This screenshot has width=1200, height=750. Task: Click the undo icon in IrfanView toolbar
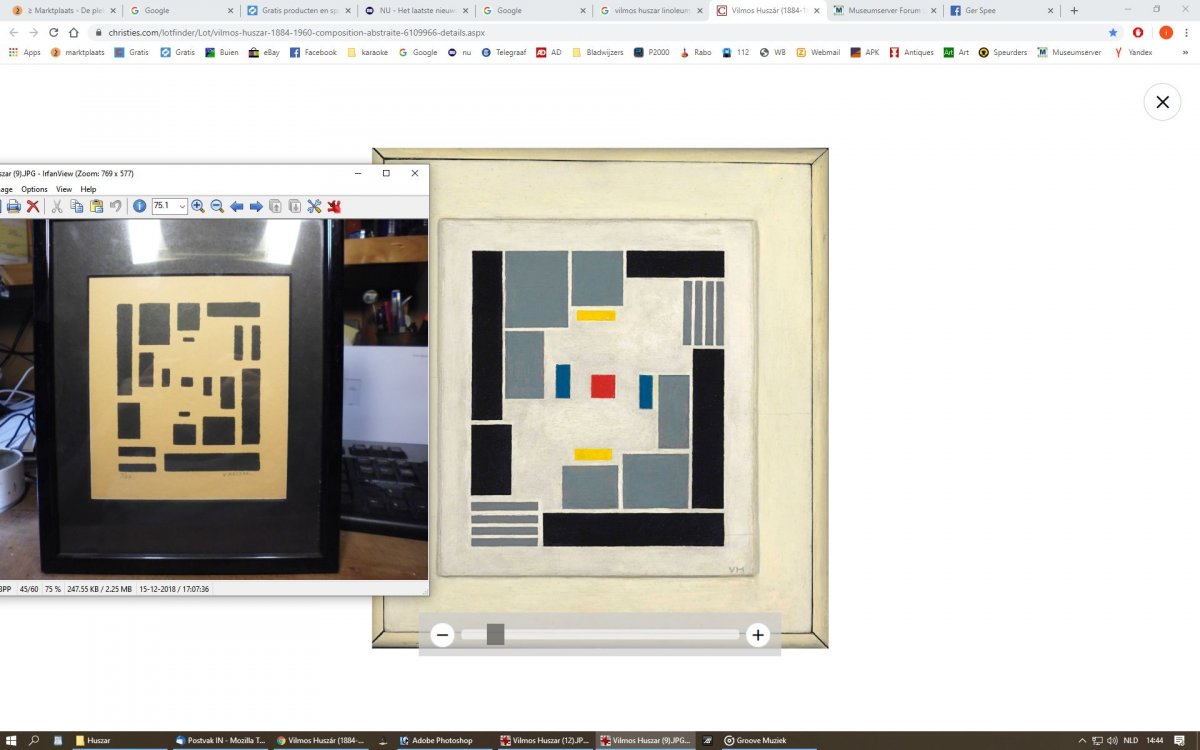coord(116,206)
